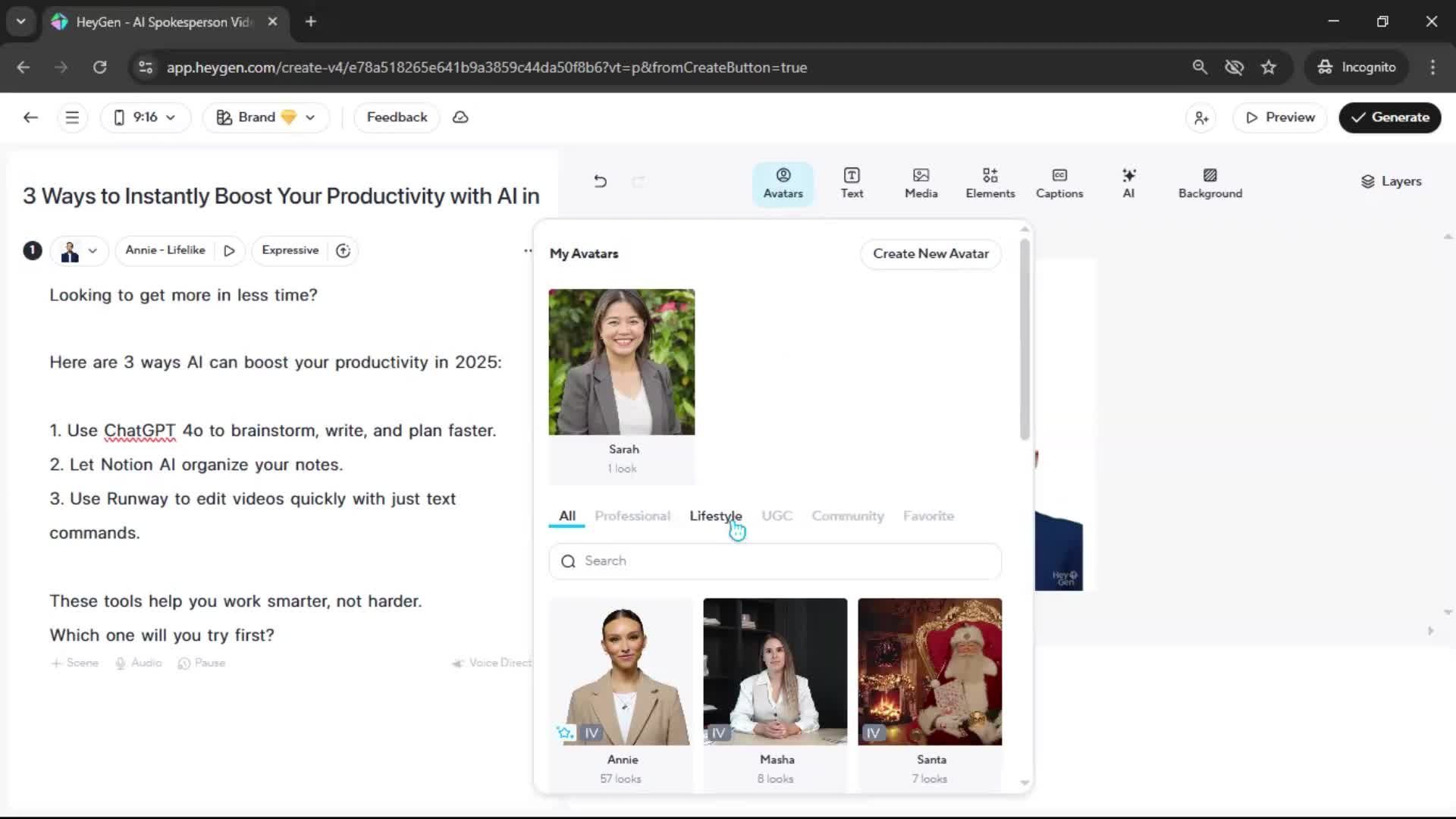Expand the Brand kit dropdown
The width and height of the screenshot is (1456, 819).
coord(265,118)
